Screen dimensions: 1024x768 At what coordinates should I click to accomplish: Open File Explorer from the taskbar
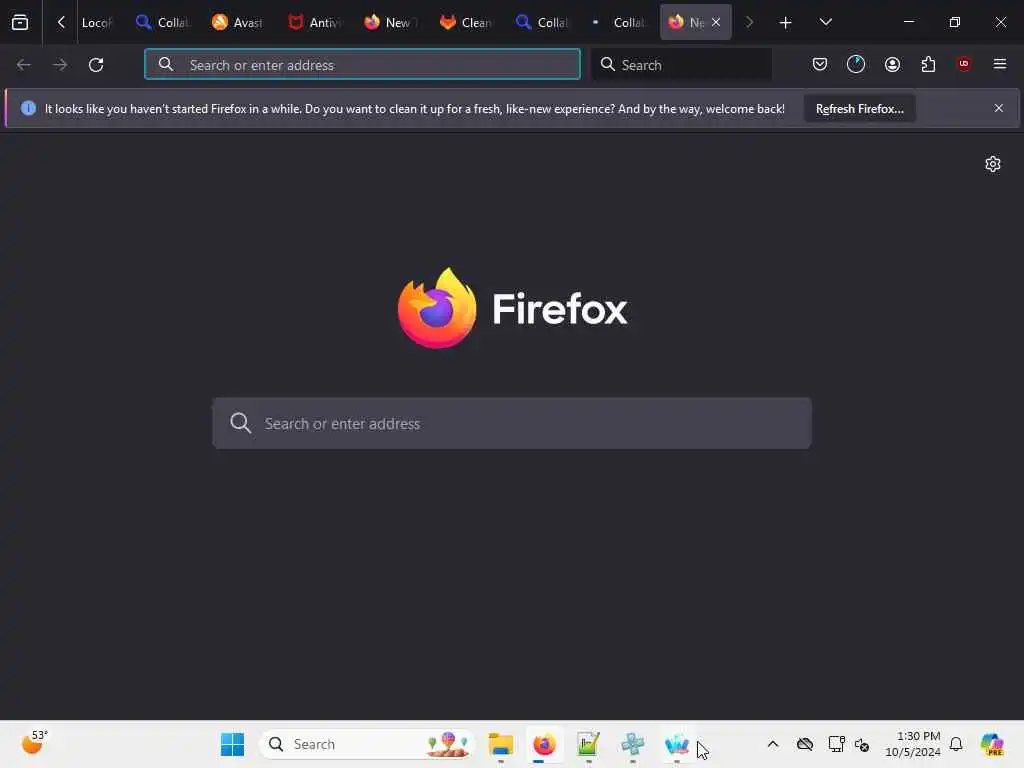pos(501,744)
